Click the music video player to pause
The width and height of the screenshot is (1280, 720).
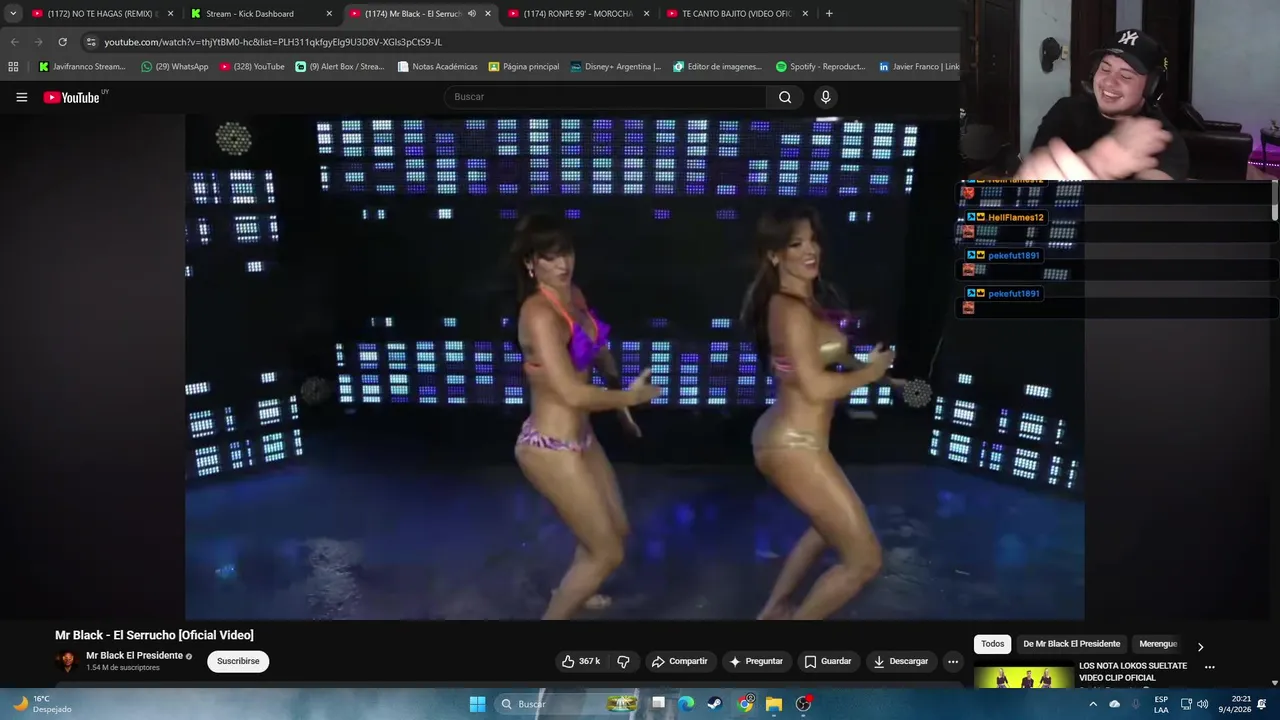pos(634,367)
